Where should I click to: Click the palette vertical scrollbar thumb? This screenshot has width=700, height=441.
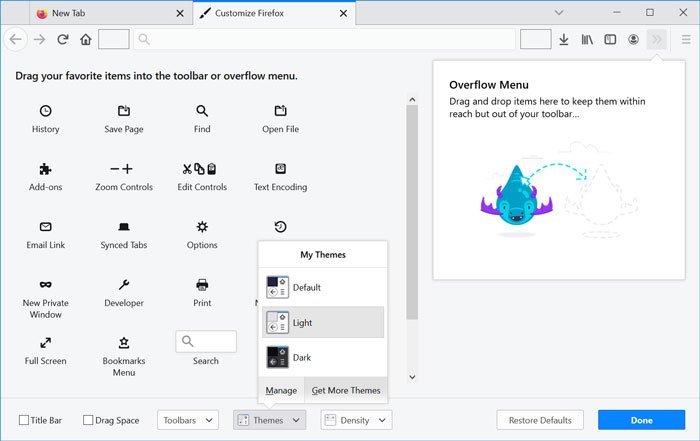click(412, 212)
